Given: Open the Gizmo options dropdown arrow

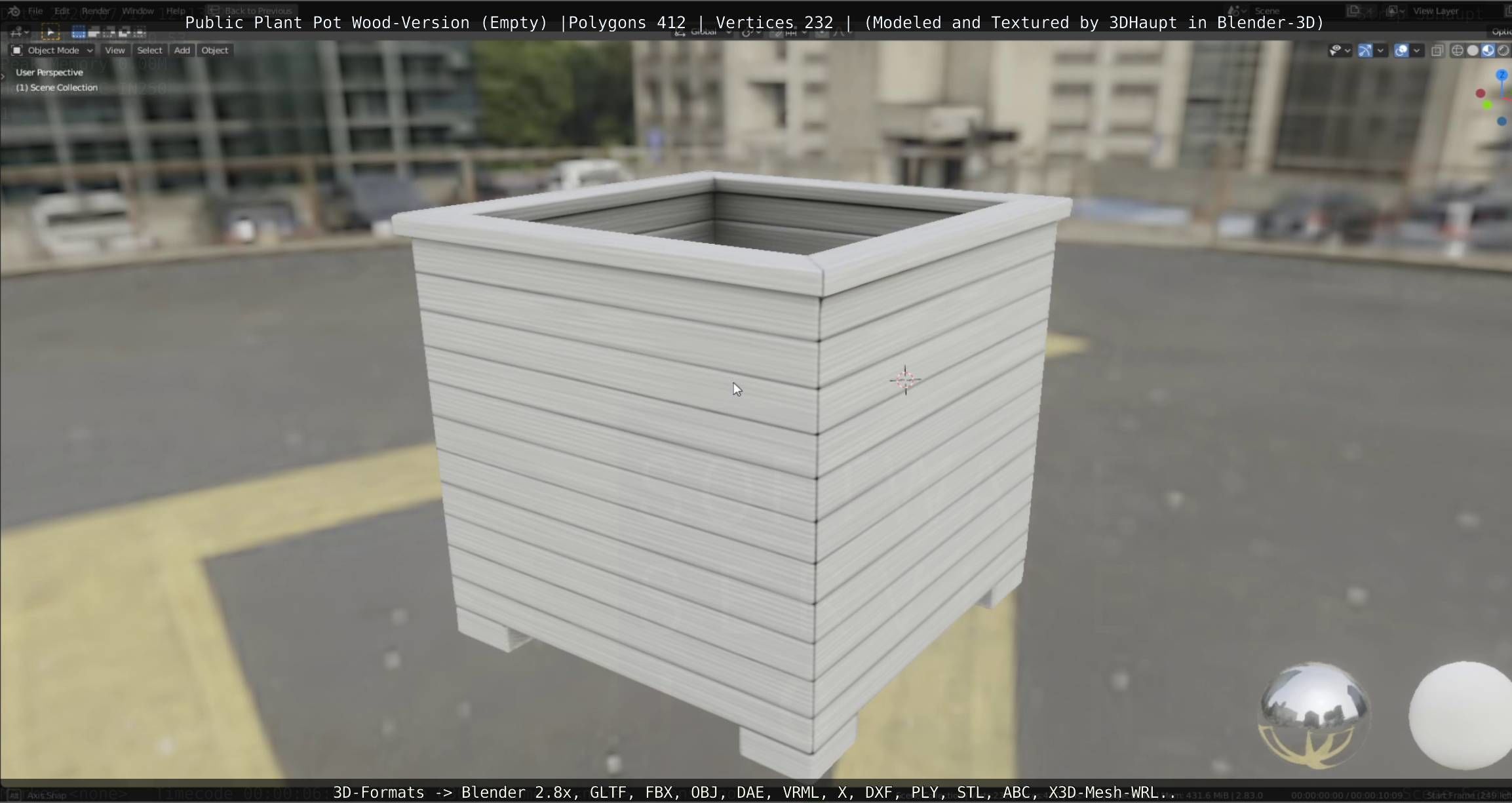Looking at the screenshot, I should click(1380, 50).
